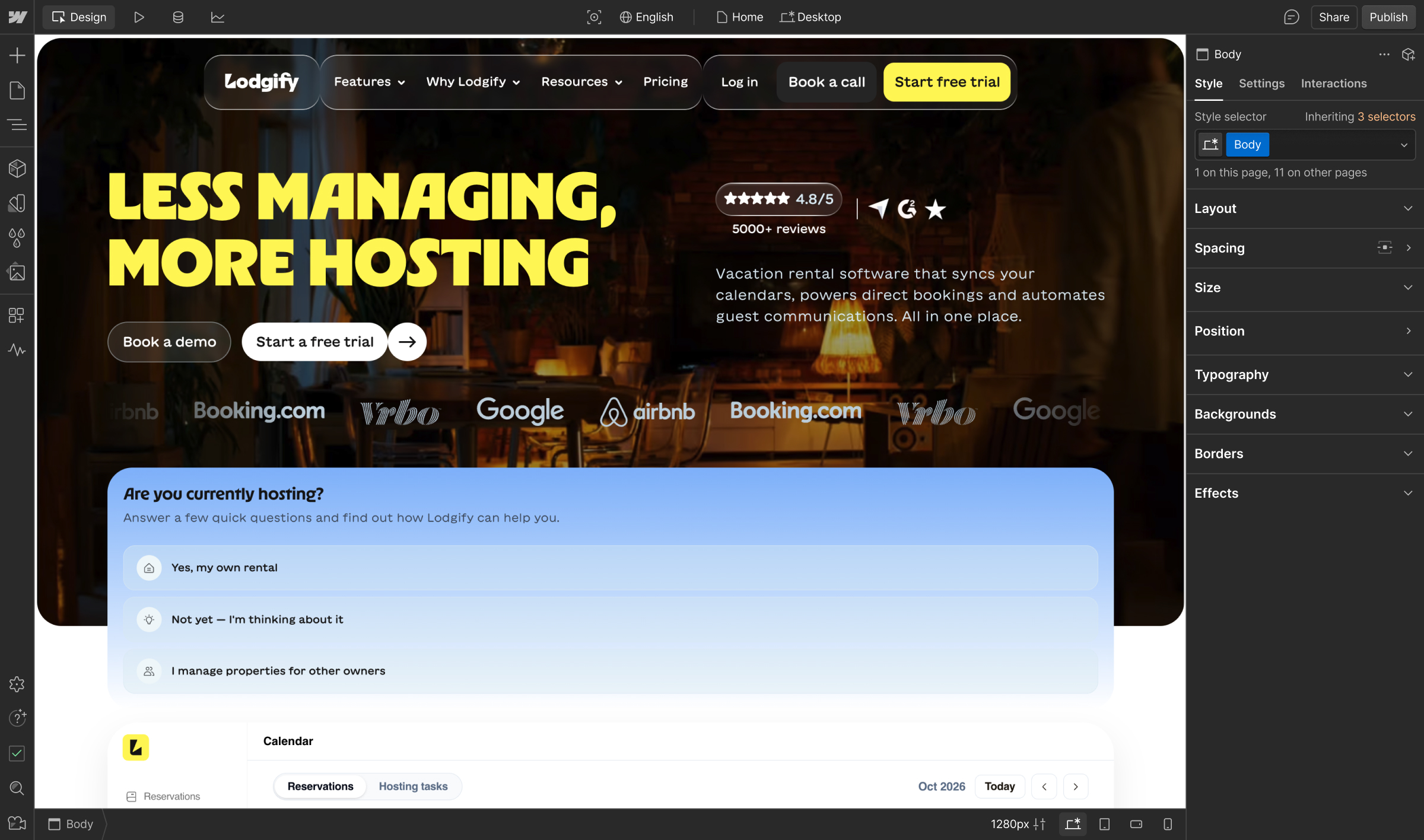Open the Components cube icon
The image size is (1424, 840).
tap(17, 168)
